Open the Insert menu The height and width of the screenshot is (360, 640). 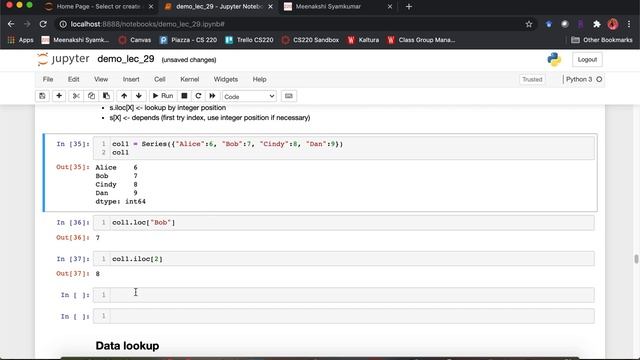131,79
